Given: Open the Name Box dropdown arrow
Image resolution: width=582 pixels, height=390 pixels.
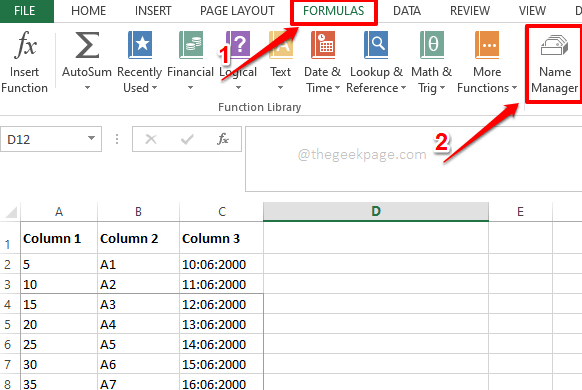Looking at the screenshot, I should 91,138.
